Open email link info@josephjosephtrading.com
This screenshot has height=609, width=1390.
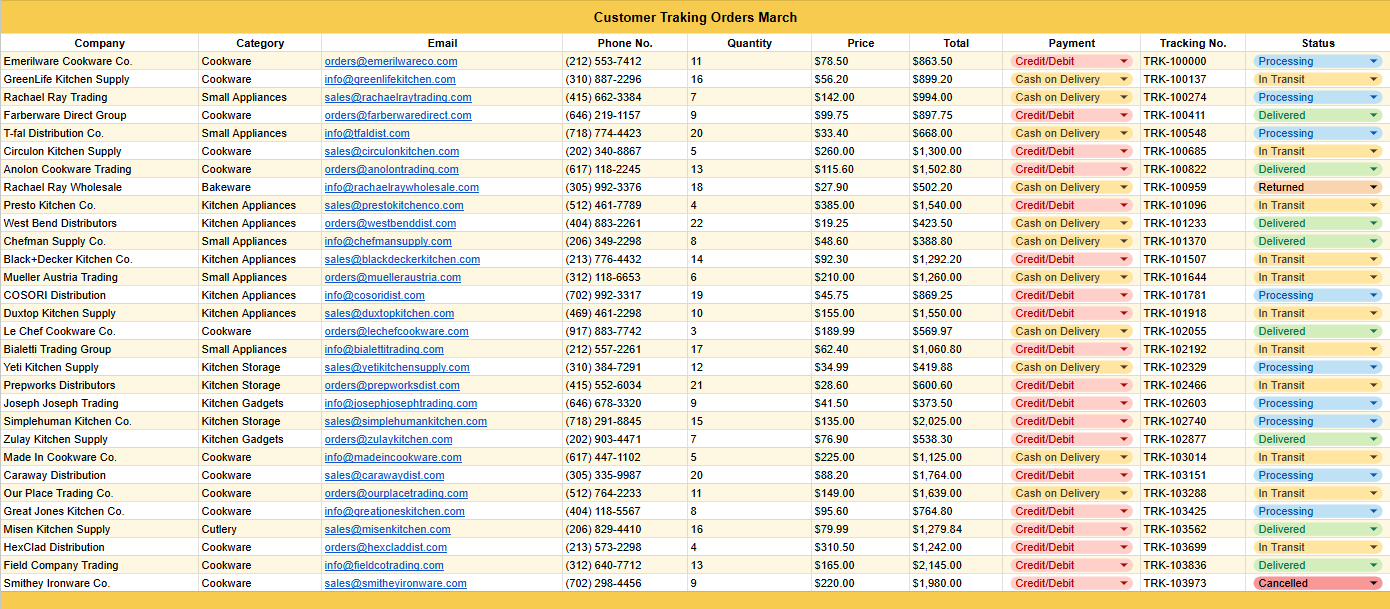[401, 403]
